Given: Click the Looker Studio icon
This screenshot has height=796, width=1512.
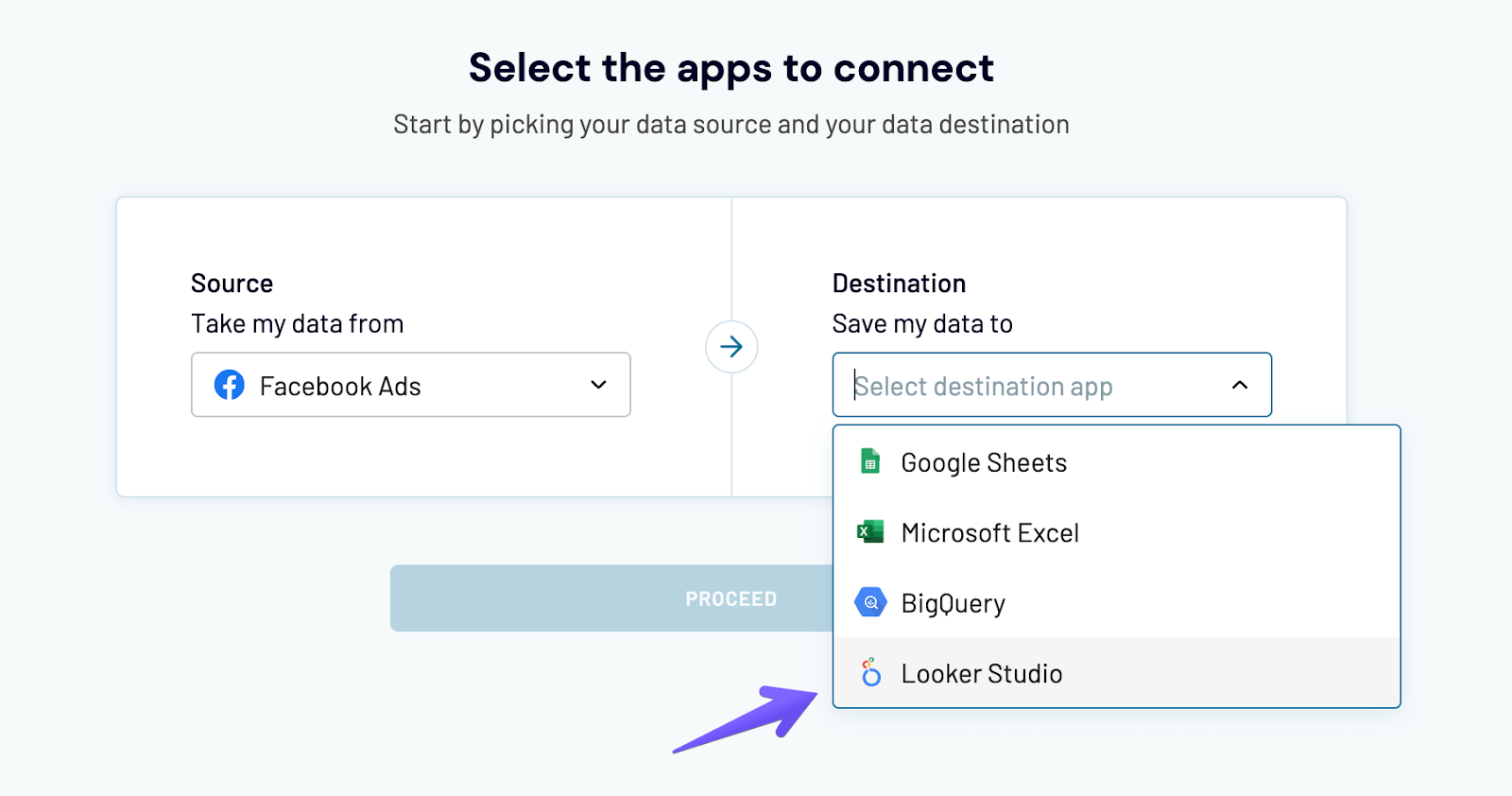Looking at the screenshot, I should click(870, 673).
